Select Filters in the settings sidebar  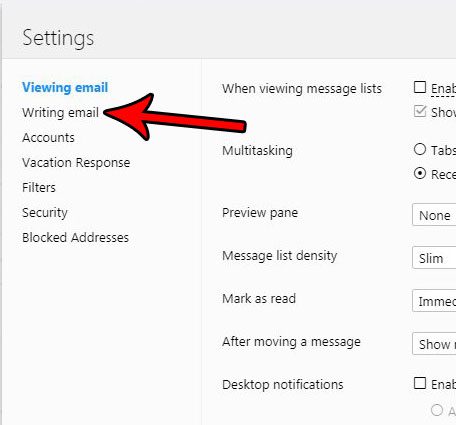coord(39,187)
